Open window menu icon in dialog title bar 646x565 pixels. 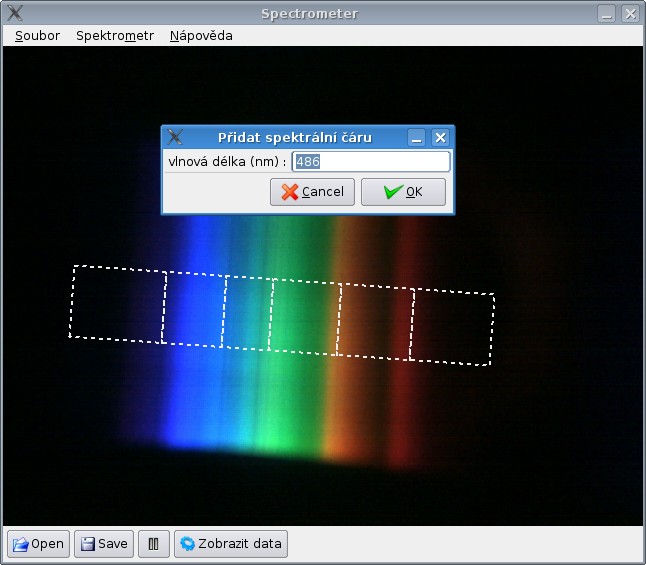click(175, 137)
